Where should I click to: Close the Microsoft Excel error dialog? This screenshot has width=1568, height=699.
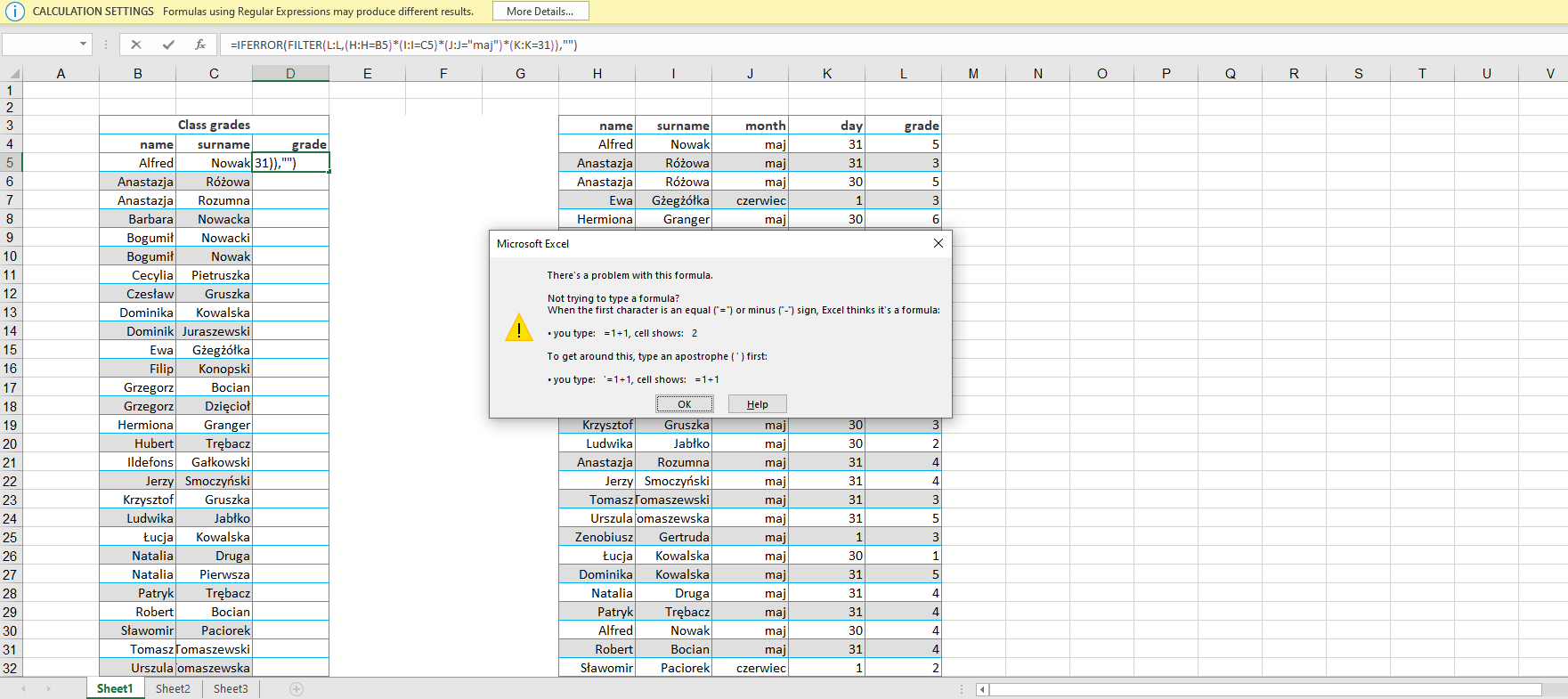[938, 243]
